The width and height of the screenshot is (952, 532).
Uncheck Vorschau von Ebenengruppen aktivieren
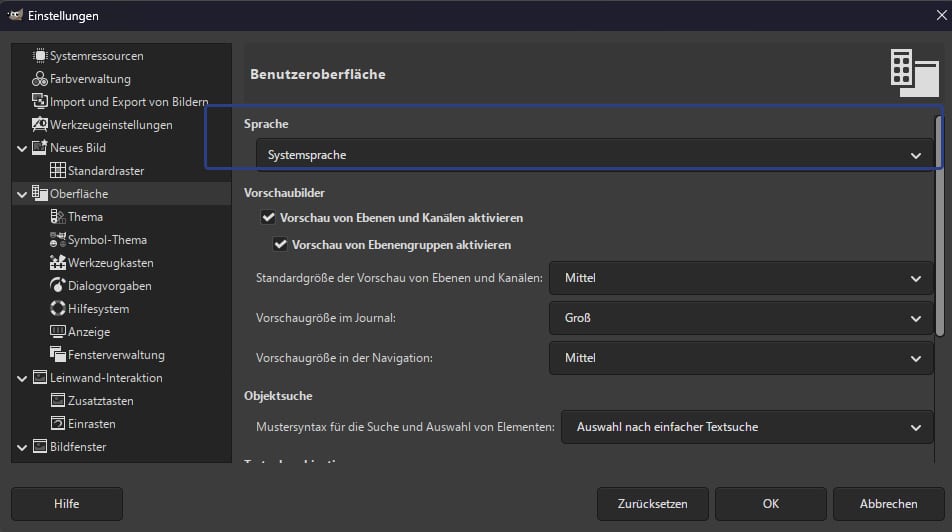tap(280, 245)
